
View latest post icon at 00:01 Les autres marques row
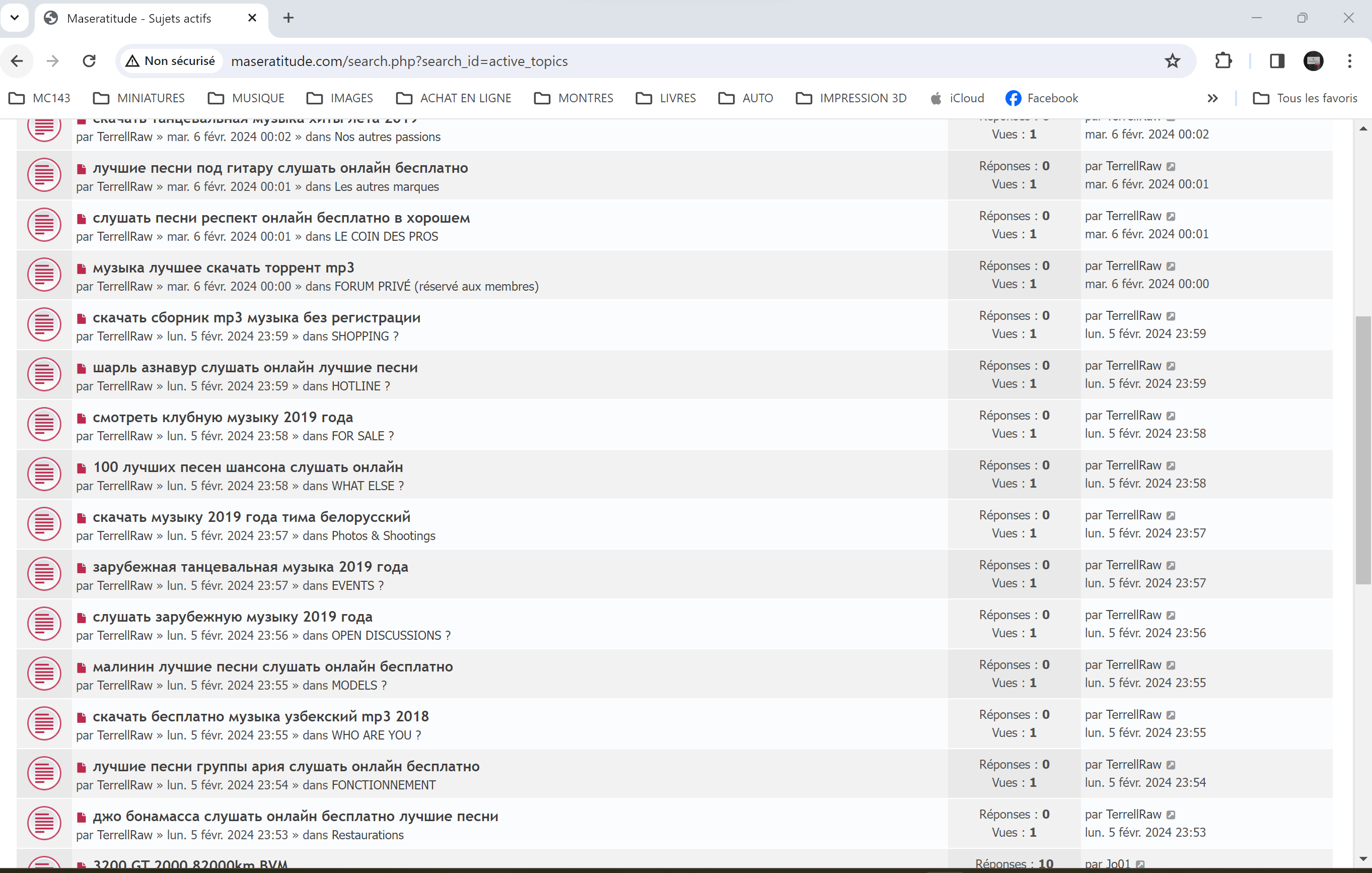click(1171, 167)
